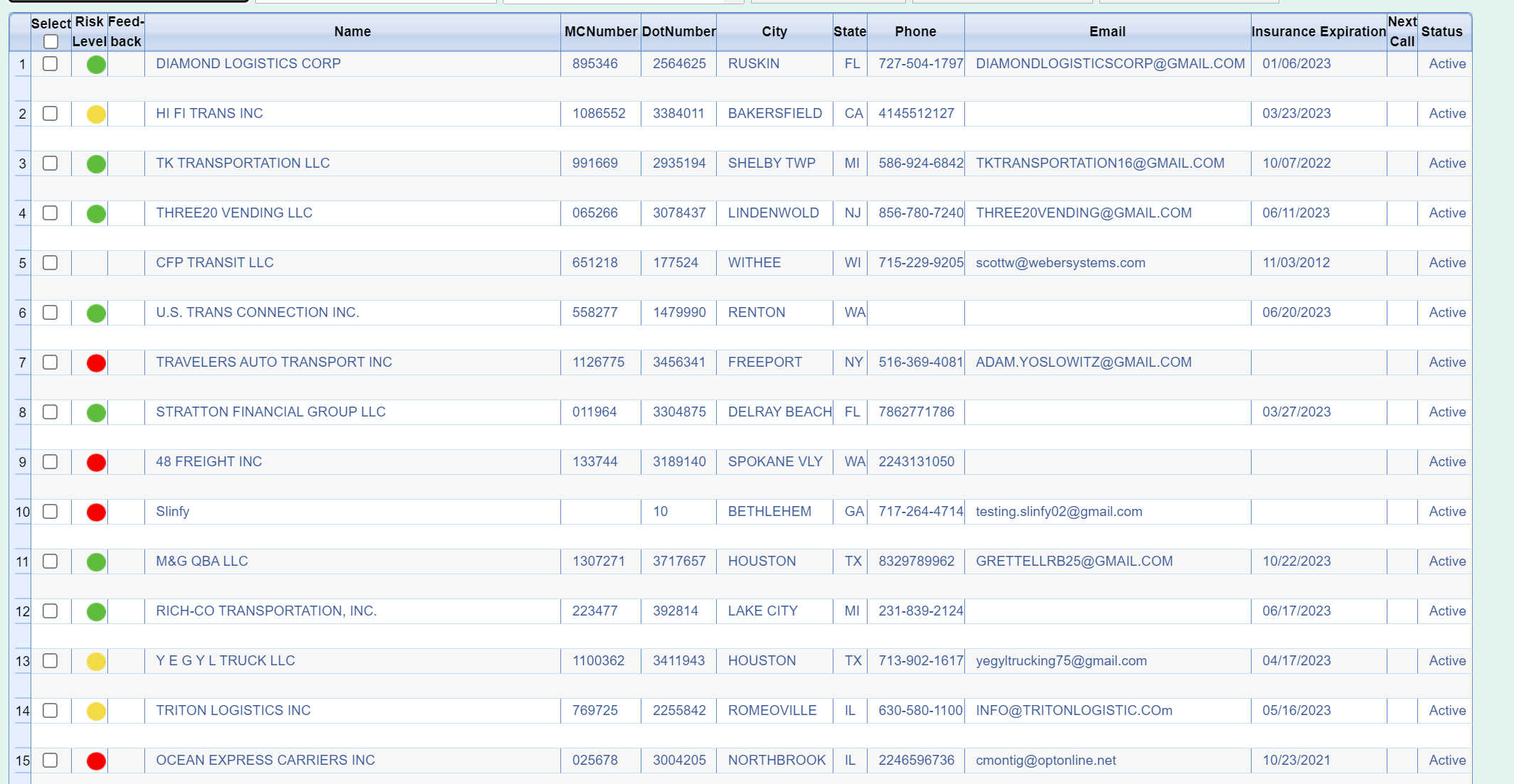Check the box for RICH-CO TRANSPORTATION row
The height and width of the screenshot is (784, 1514).
coord(50,611)
